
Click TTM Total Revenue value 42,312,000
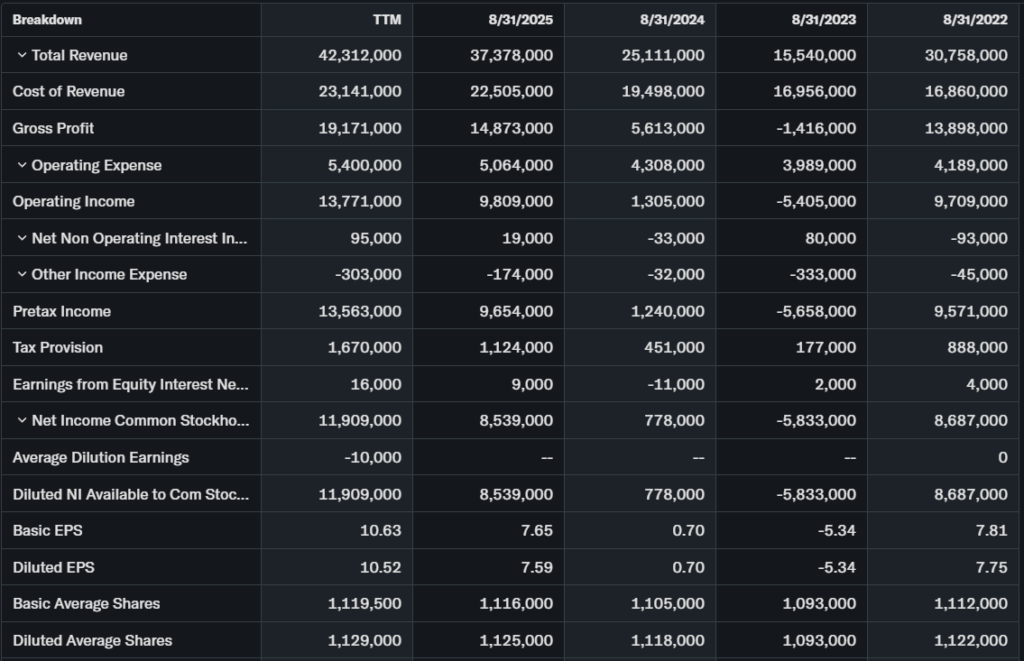[360, 55]
